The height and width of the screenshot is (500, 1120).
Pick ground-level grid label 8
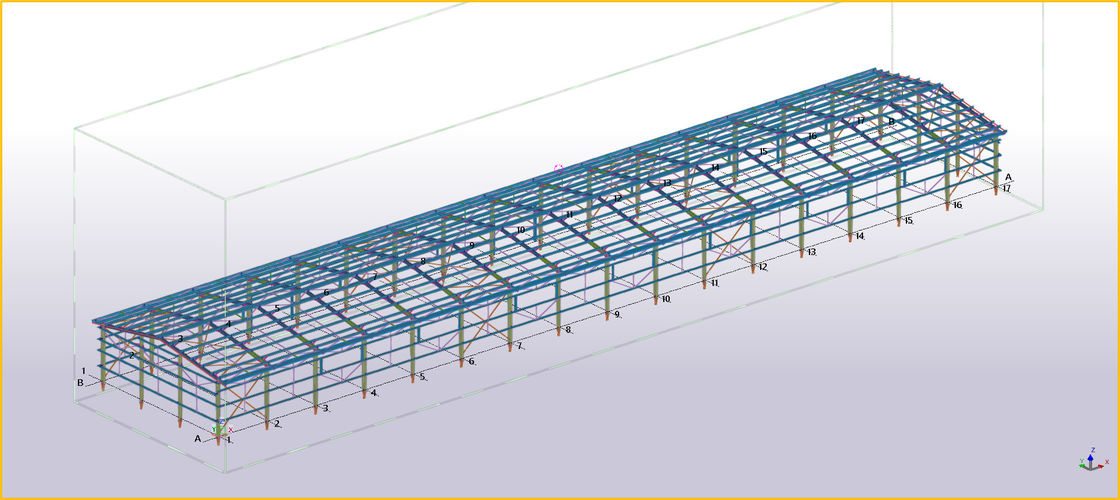pyautogui.click(x=568, y=330)
